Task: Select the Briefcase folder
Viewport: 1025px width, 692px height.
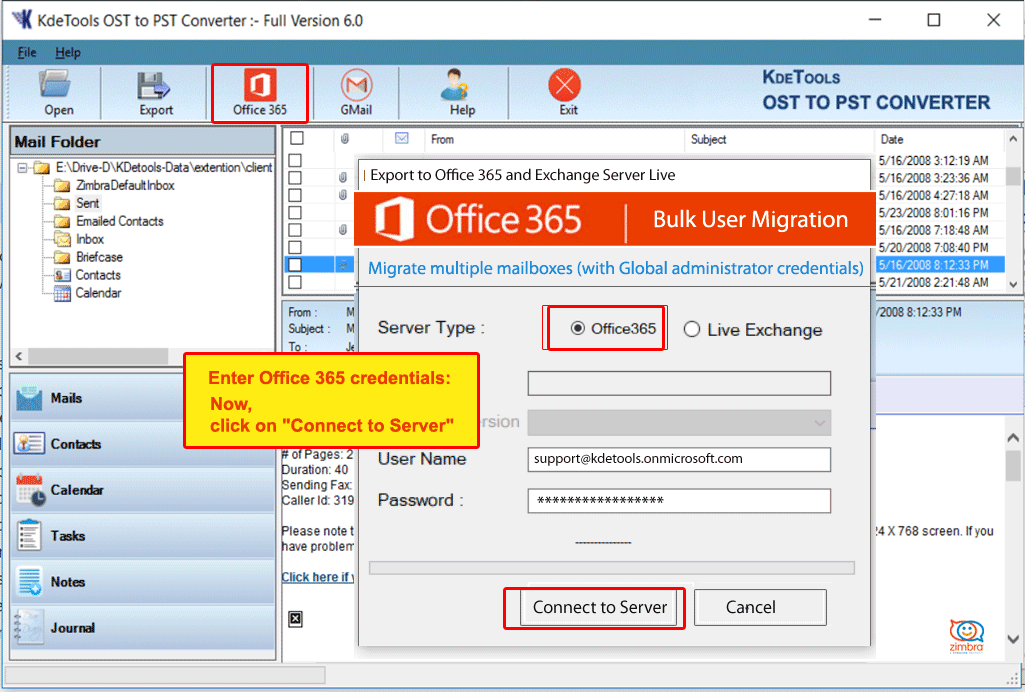Action: click(x=99, y=257)
